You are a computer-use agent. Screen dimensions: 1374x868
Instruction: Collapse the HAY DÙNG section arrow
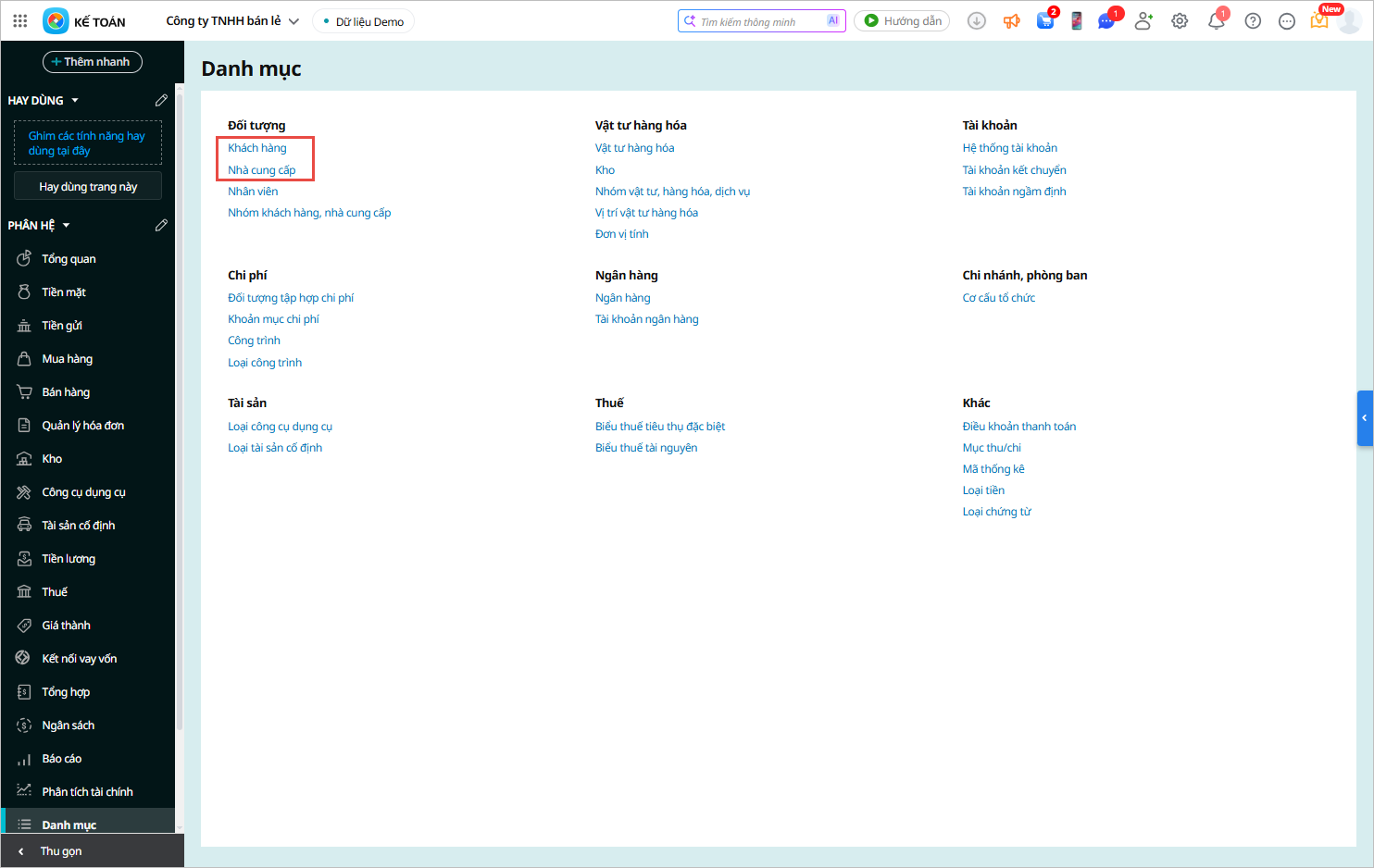[x=75, y=100]
